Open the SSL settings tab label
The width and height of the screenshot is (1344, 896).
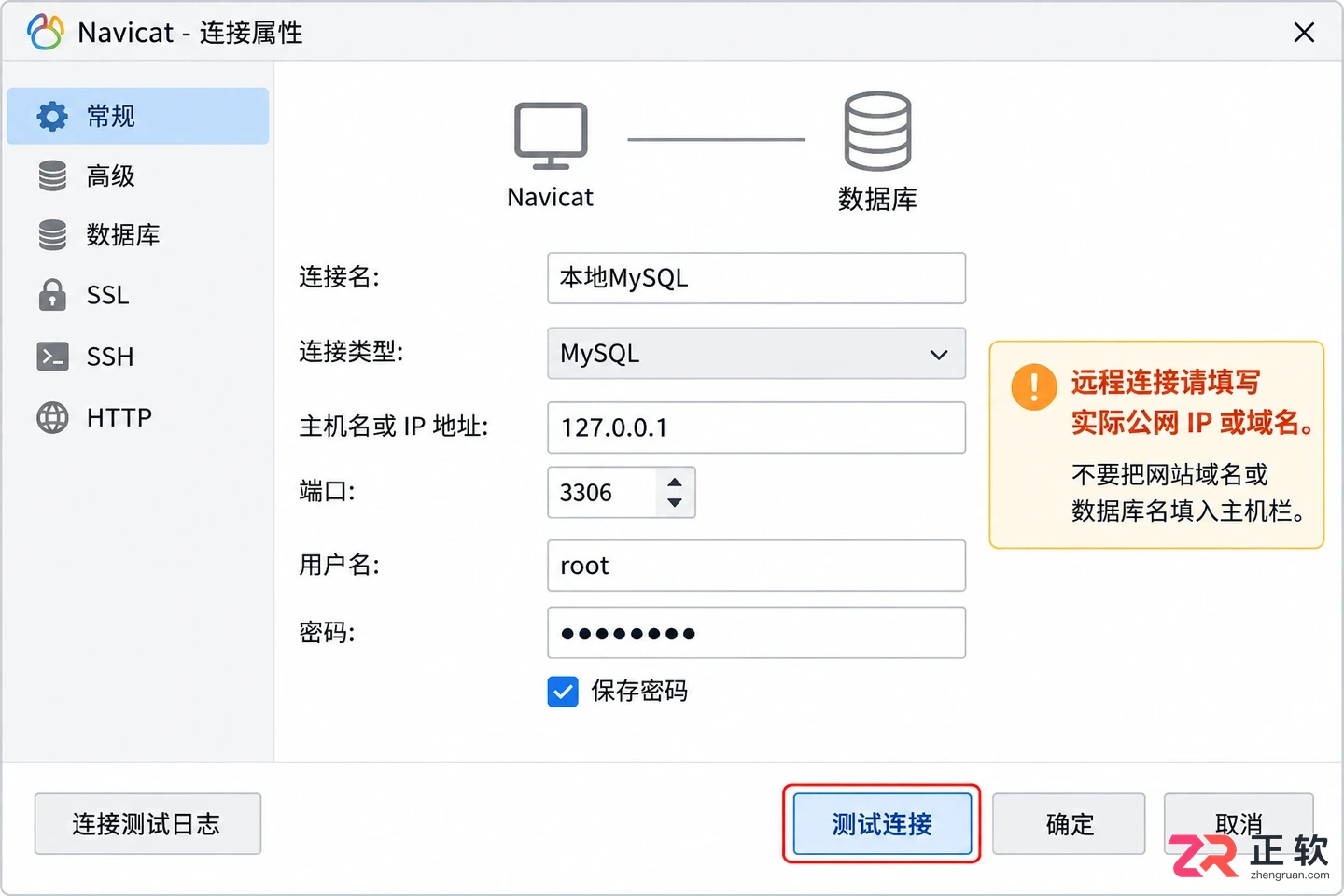coord(107,295)
